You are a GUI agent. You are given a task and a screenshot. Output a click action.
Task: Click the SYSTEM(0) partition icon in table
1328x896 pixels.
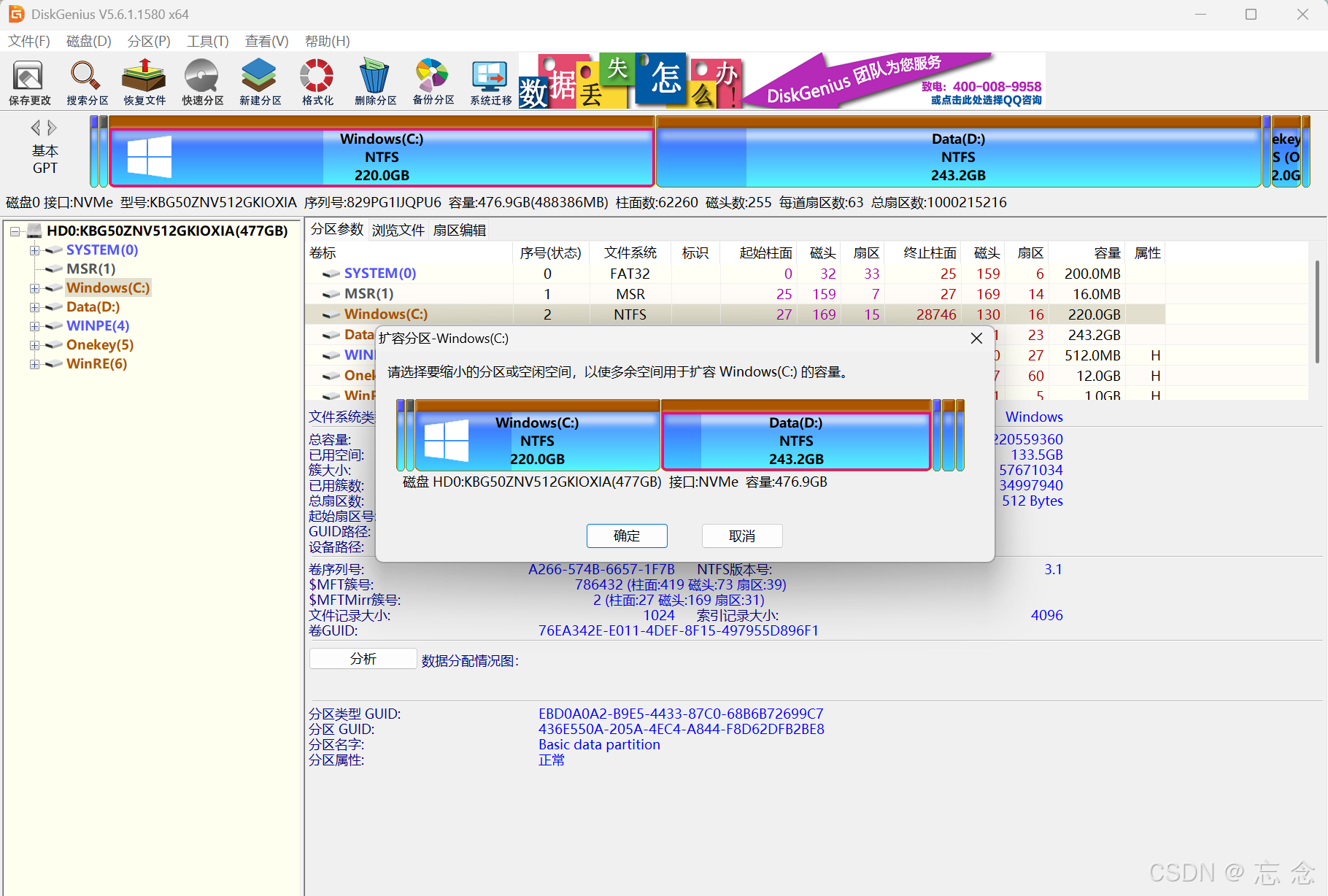[331, 274]
